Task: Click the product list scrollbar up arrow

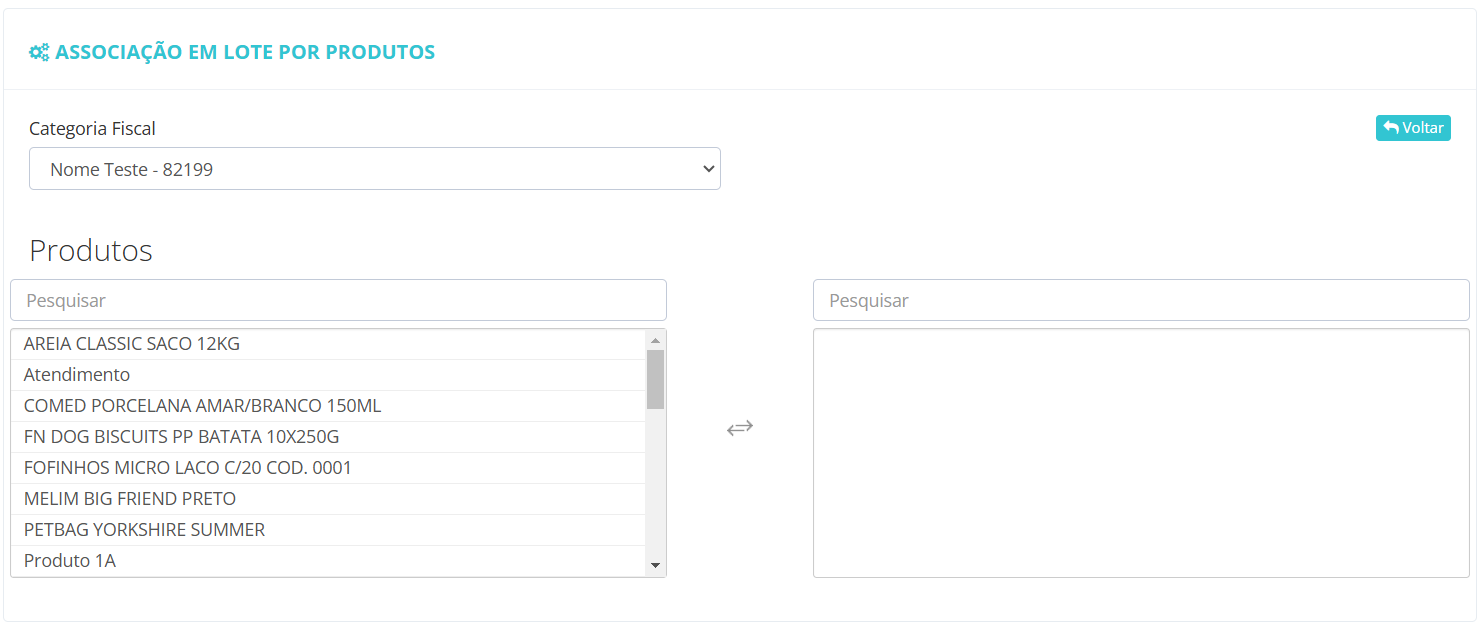Action: click(655, 339)
